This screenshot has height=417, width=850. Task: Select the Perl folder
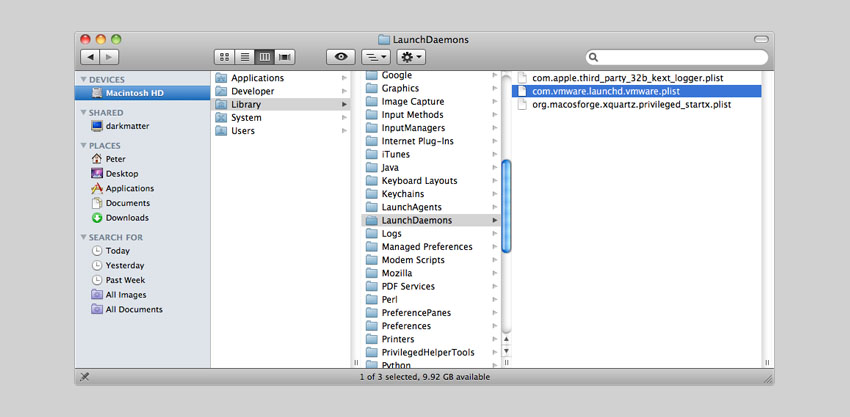431,299
